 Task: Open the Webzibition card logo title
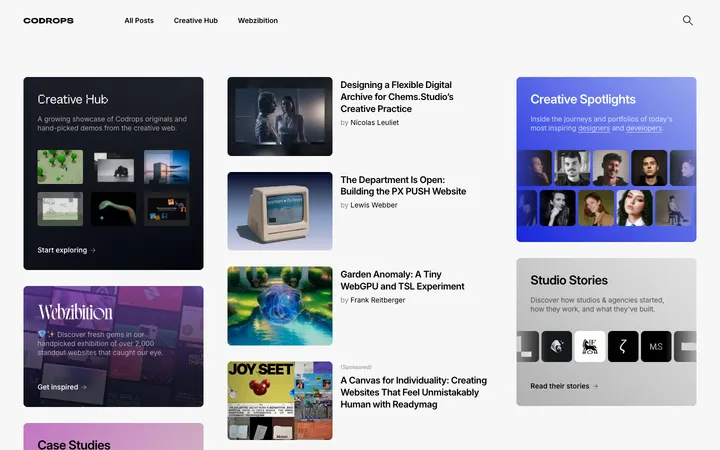click(75, 312)
